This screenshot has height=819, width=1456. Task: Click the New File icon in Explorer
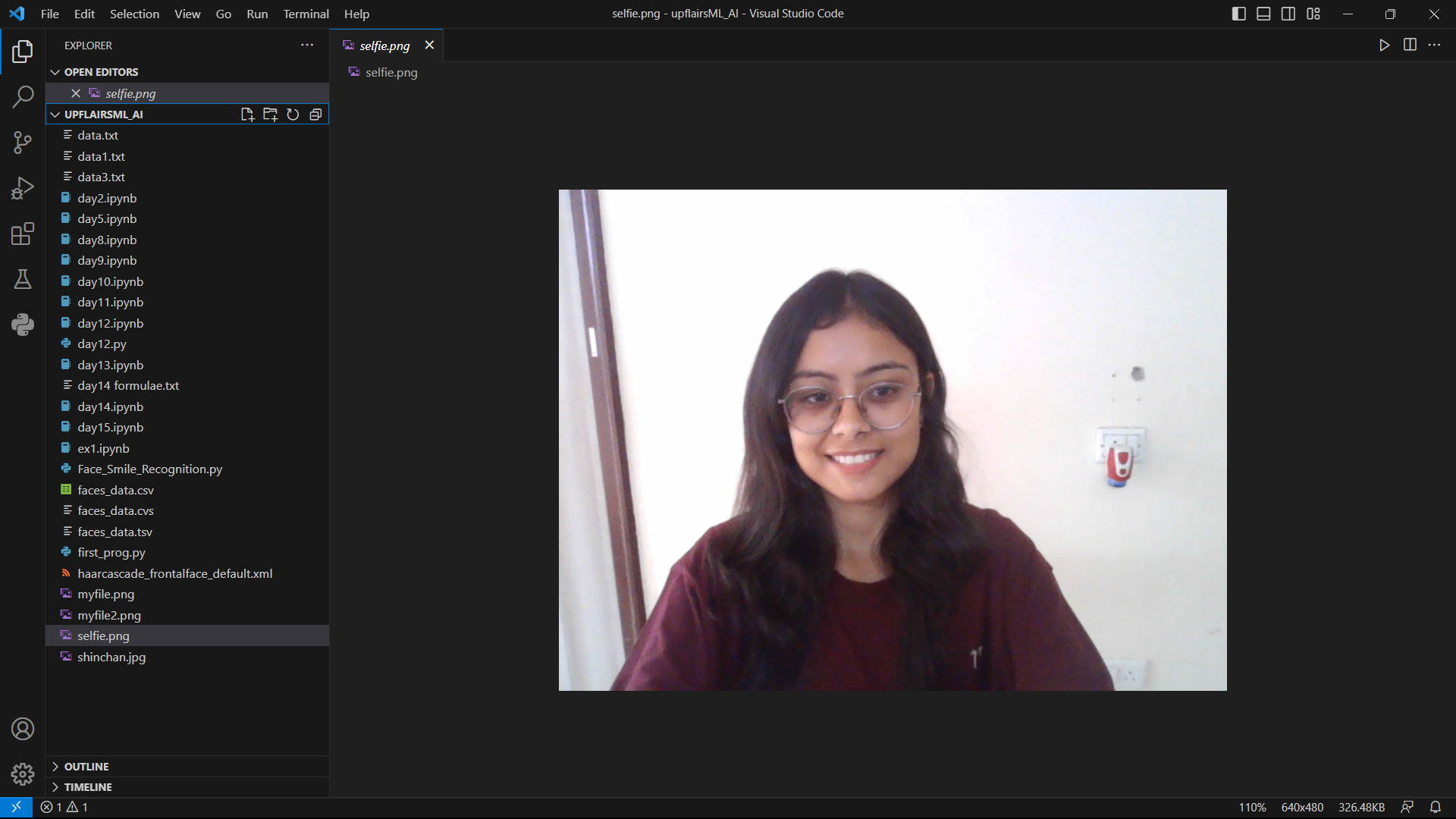coord(247,115)
